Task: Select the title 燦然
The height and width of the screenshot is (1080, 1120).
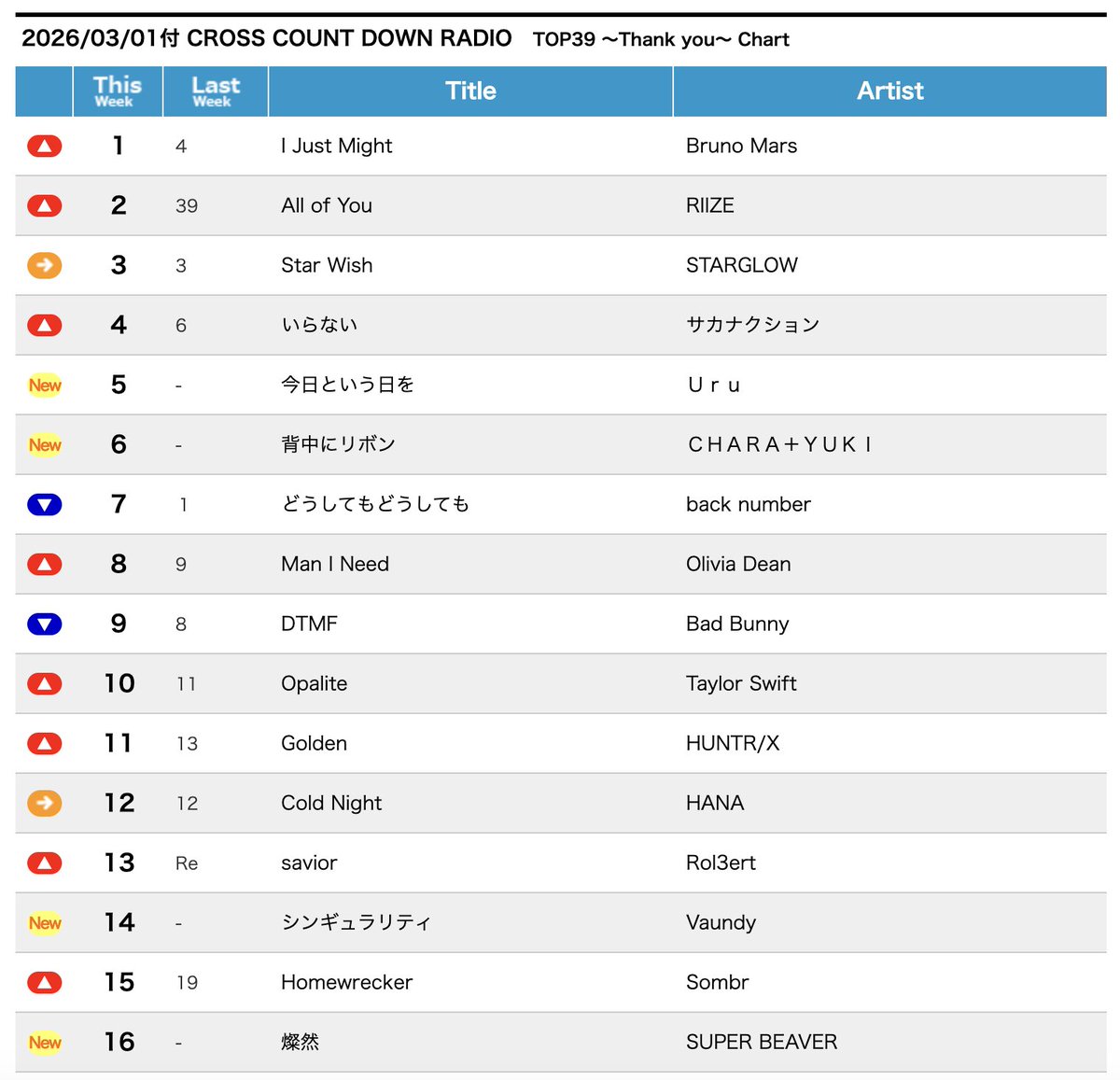Action: (x=300, y=1042)
